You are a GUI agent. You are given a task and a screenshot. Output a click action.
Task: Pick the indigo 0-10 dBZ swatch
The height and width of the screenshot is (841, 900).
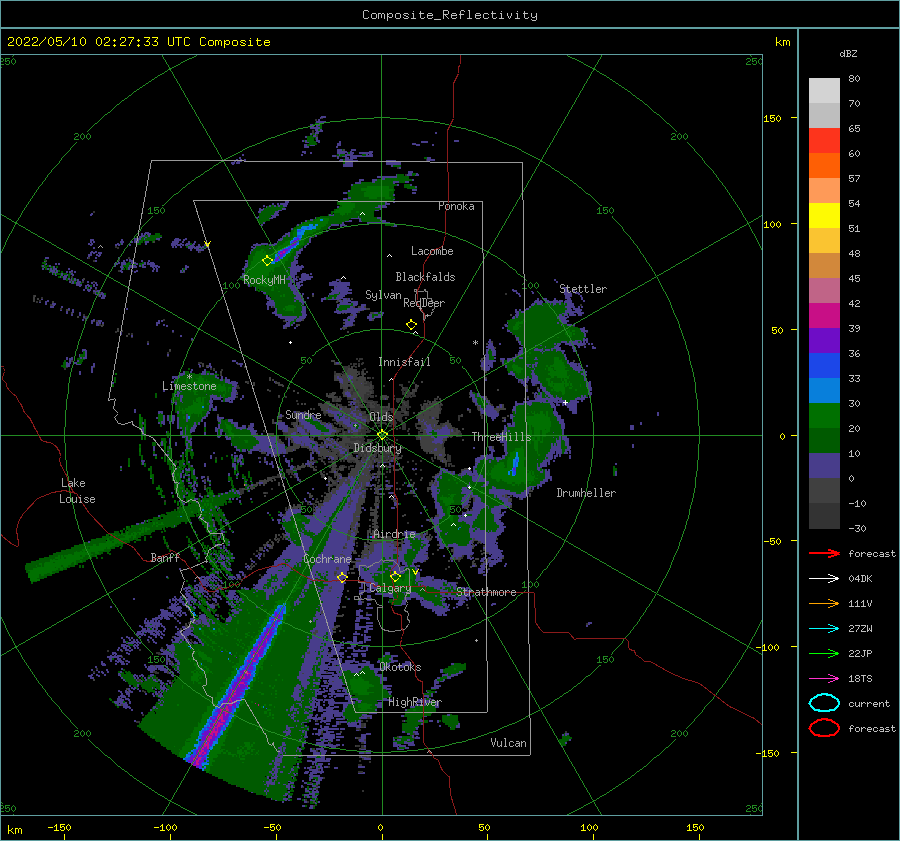click(x=824, y=466)
